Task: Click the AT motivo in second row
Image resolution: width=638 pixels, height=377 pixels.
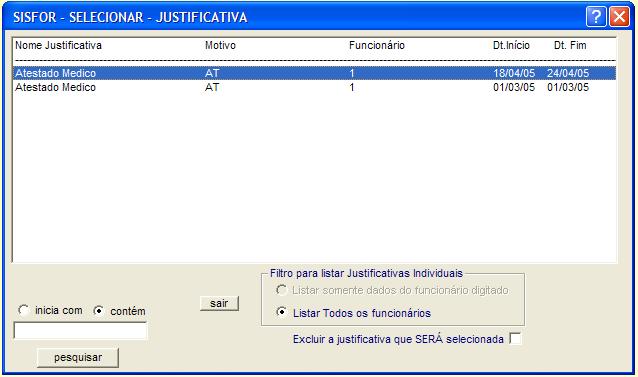Action: [212, 87]
